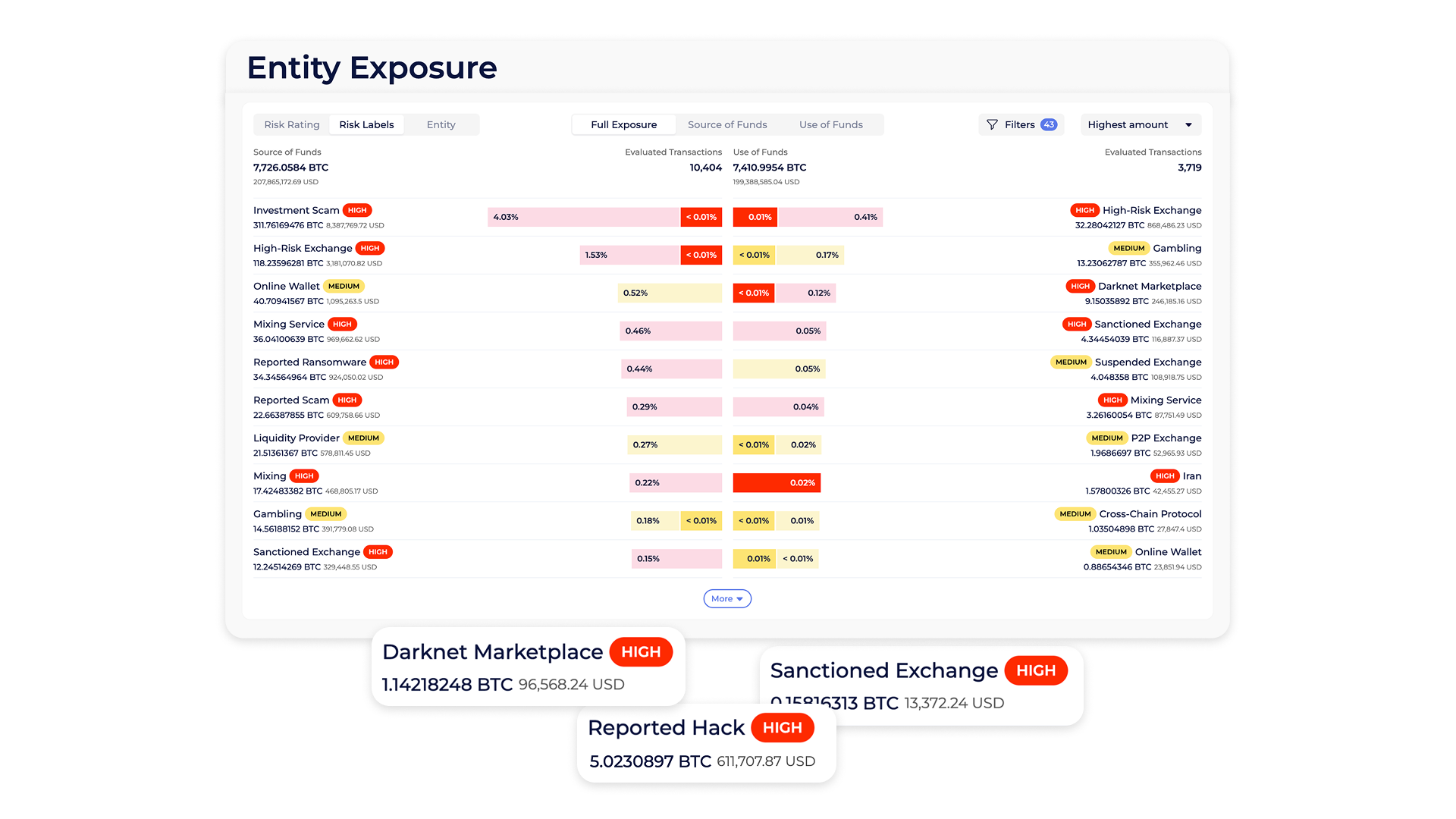The height and width of the screenshot is (819, 1456).
Task: Switch grouping to Entity
Action: pos(441,124)
